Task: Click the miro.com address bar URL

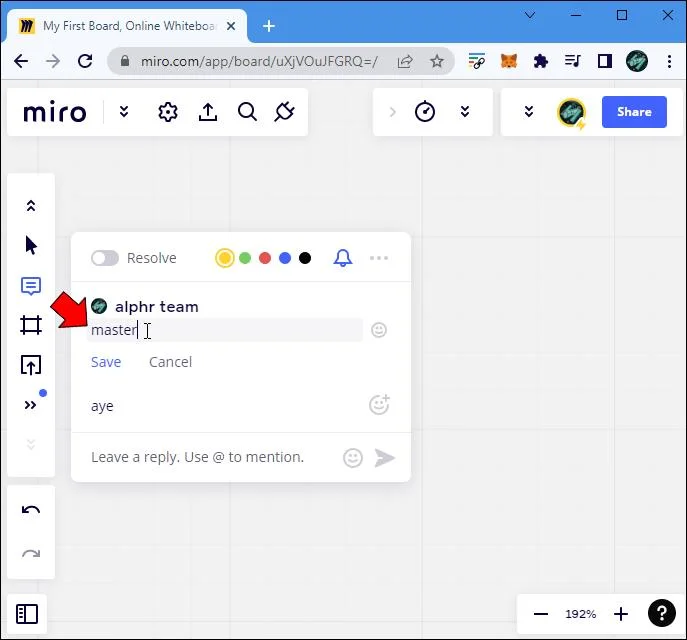Action: (259, 61)
